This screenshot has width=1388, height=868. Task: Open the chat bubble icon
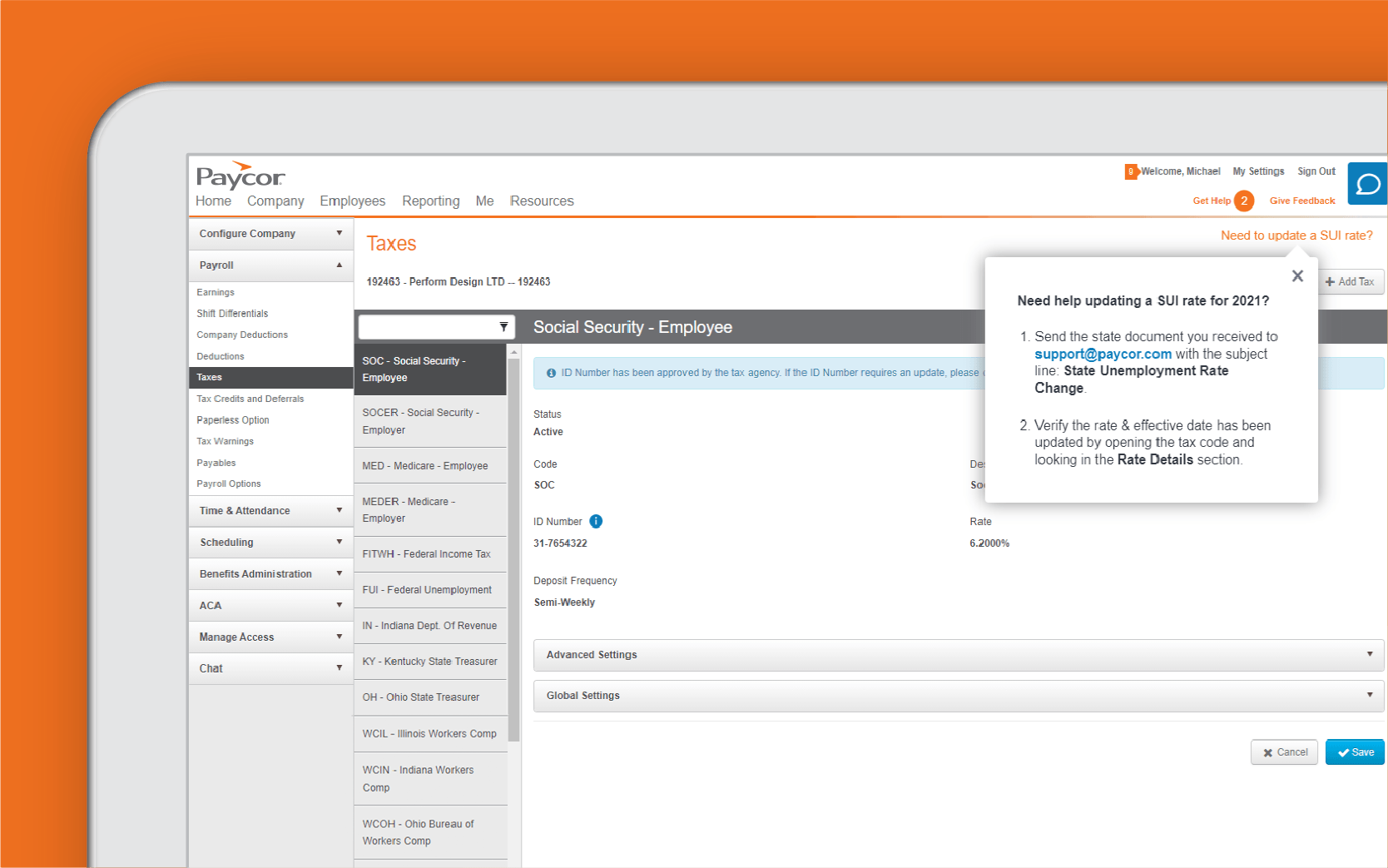pyautogui.click(x=1368, y=184)
